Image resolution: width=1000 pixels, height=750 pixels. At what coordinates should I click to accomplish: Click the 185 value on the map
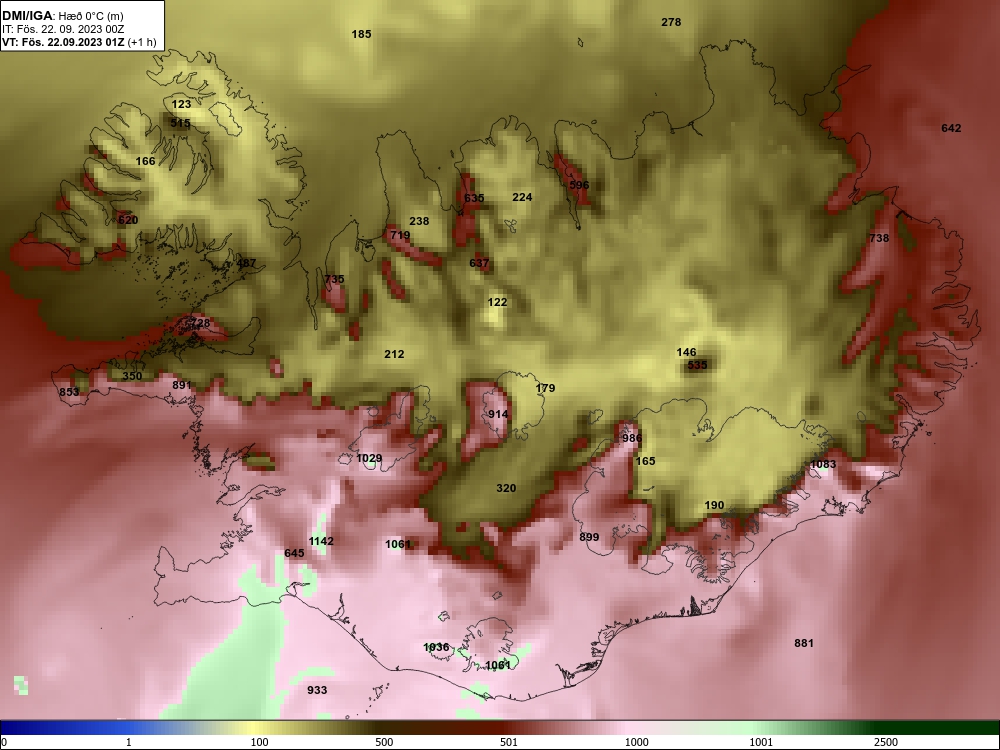pyautogui.click(x=362, y=34)
